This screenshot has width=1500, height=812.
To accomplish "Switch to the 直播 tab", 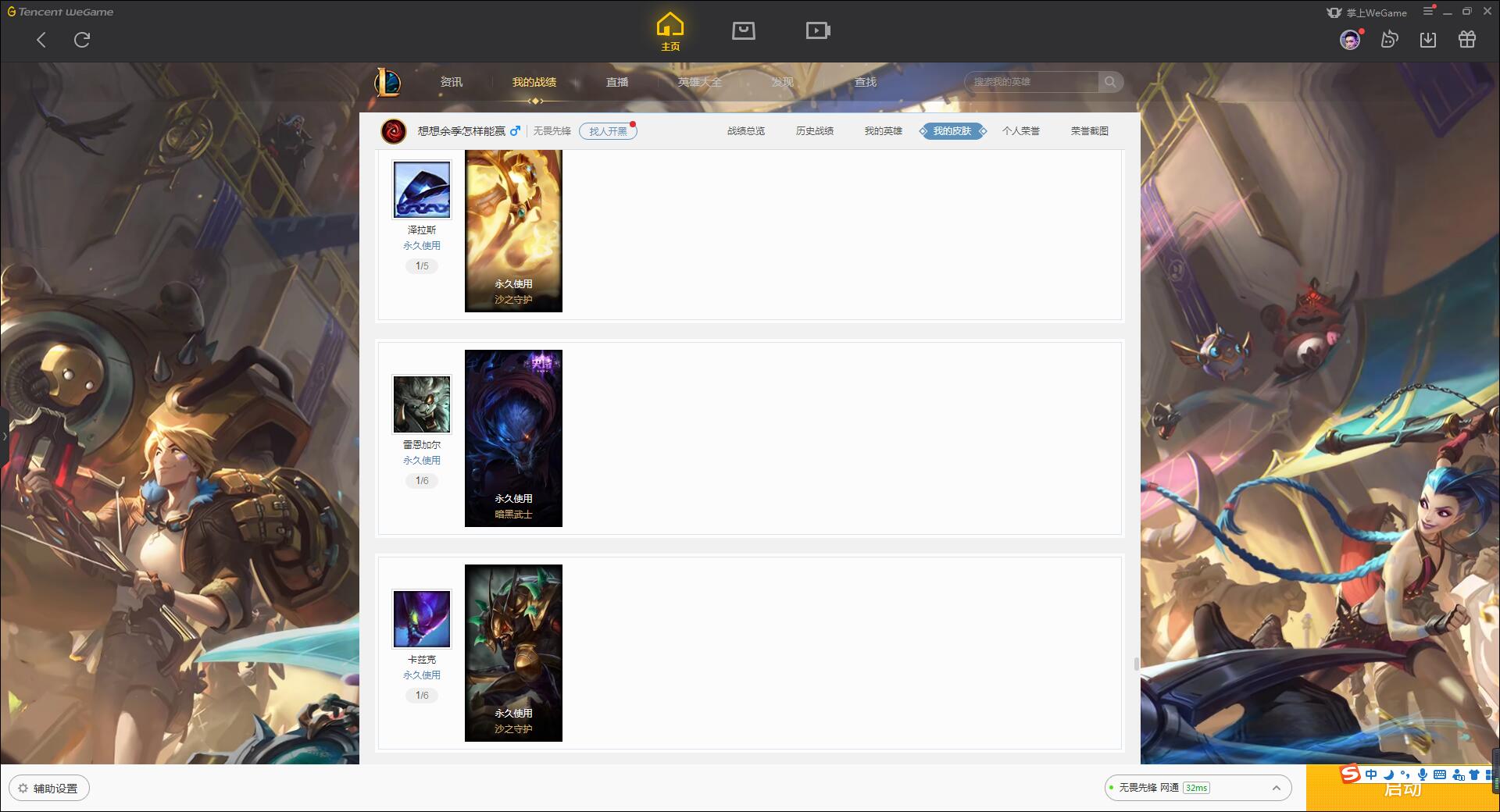I will tap(617, 82).
